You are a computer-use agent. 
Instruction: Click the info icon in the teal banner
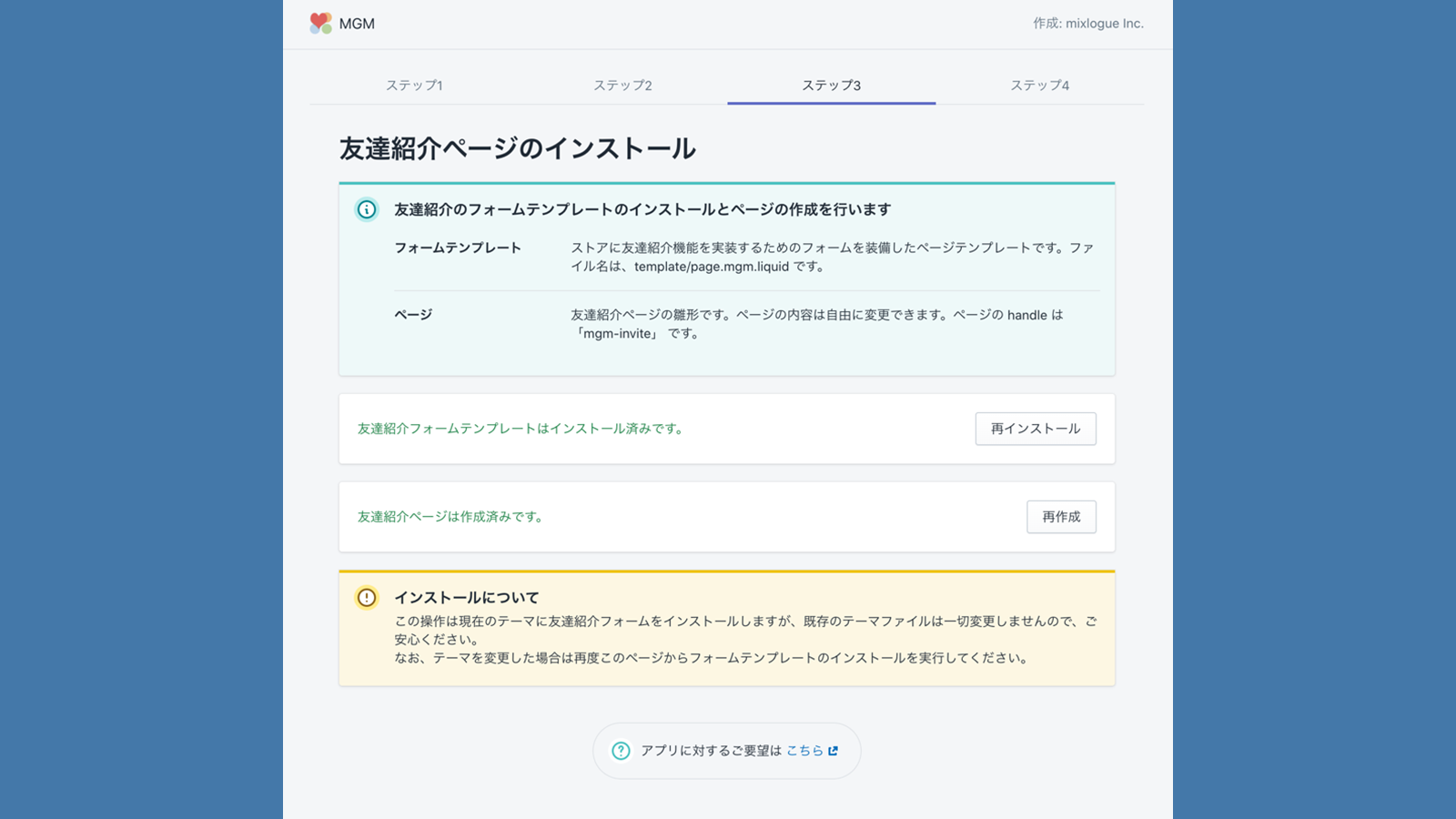[367, 209]
